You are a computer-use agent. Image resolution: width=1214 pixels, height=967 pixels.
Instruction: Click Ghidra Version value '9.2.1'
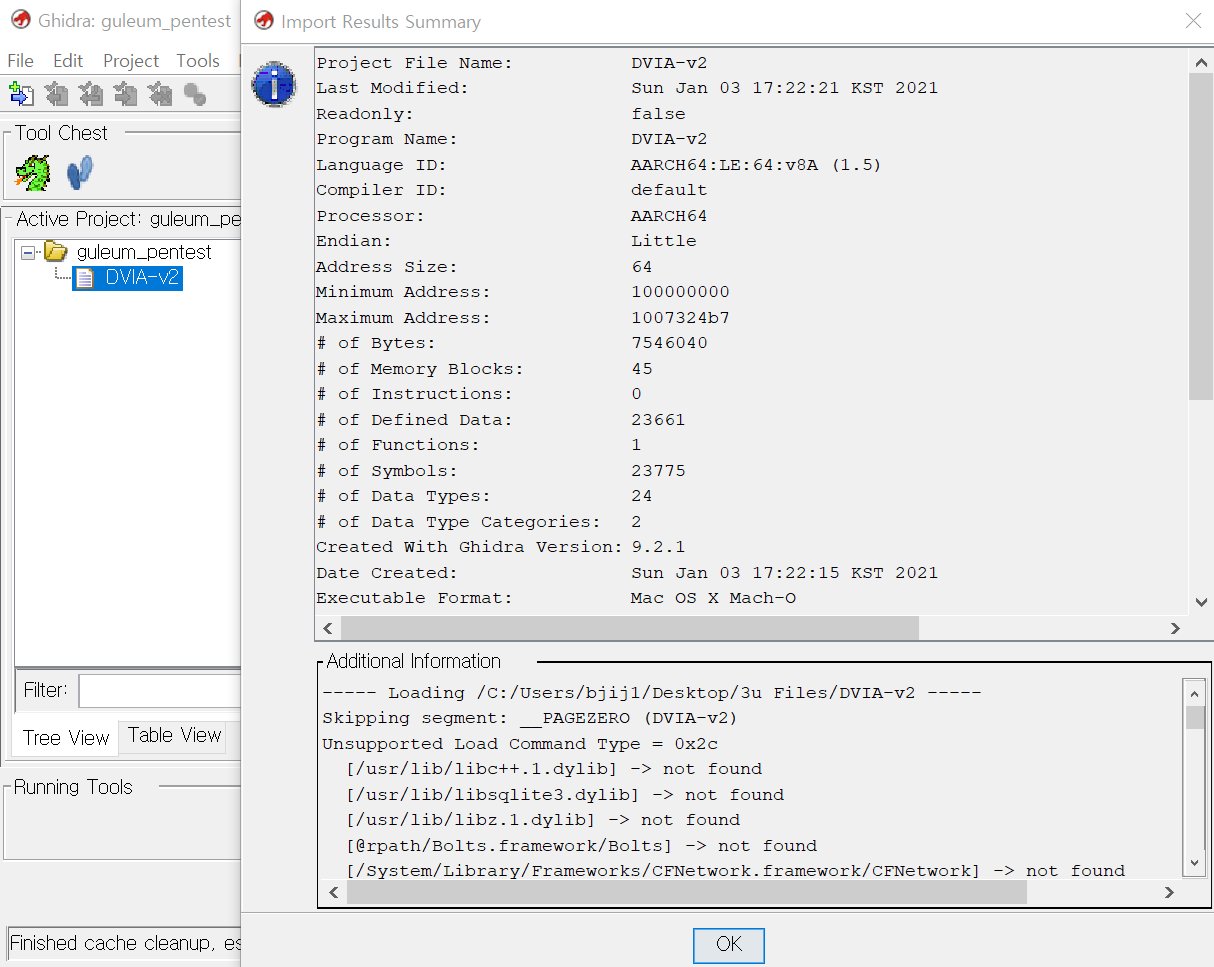(x=658, y=547)
